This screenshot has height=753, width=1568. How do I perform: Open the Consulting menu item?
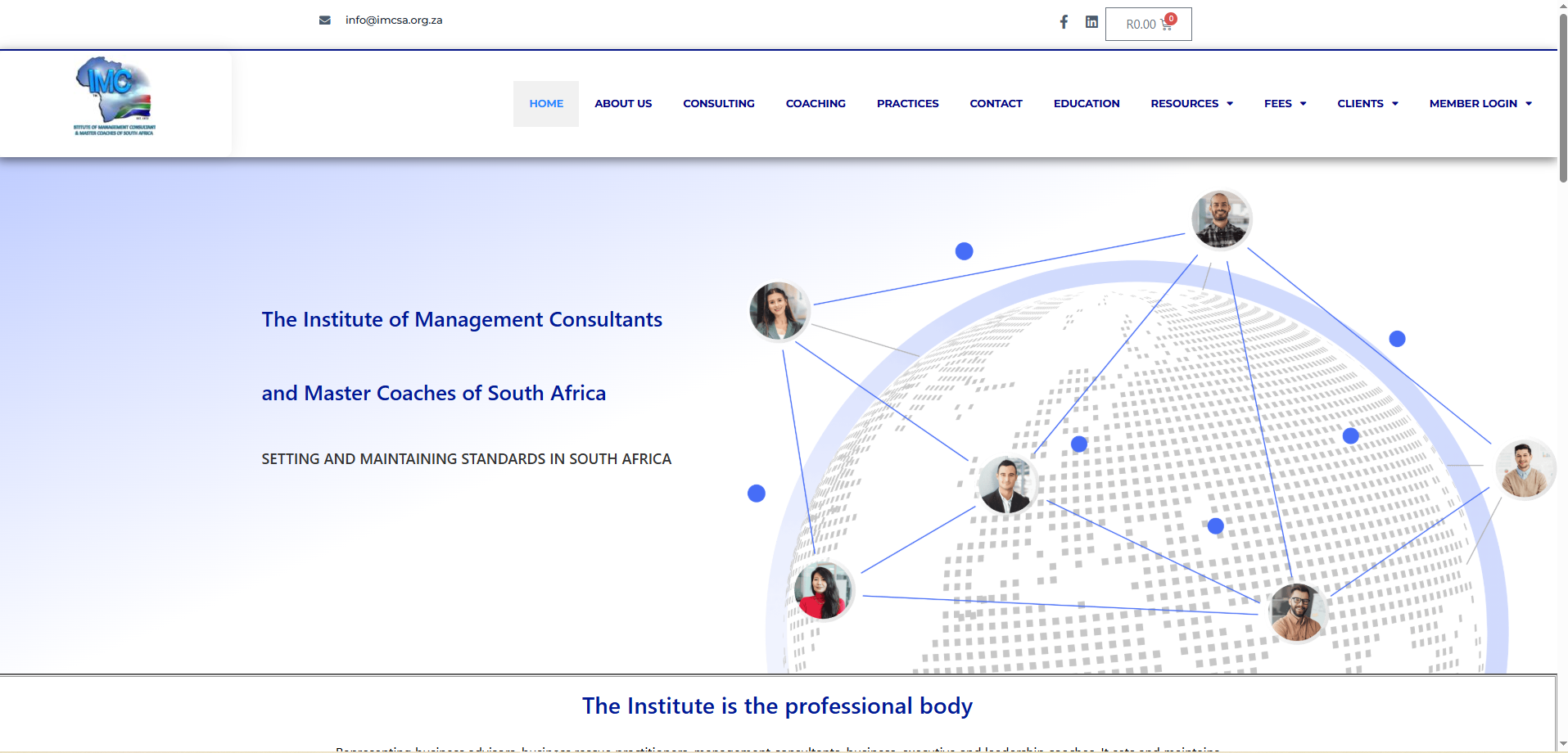(719, 104)
